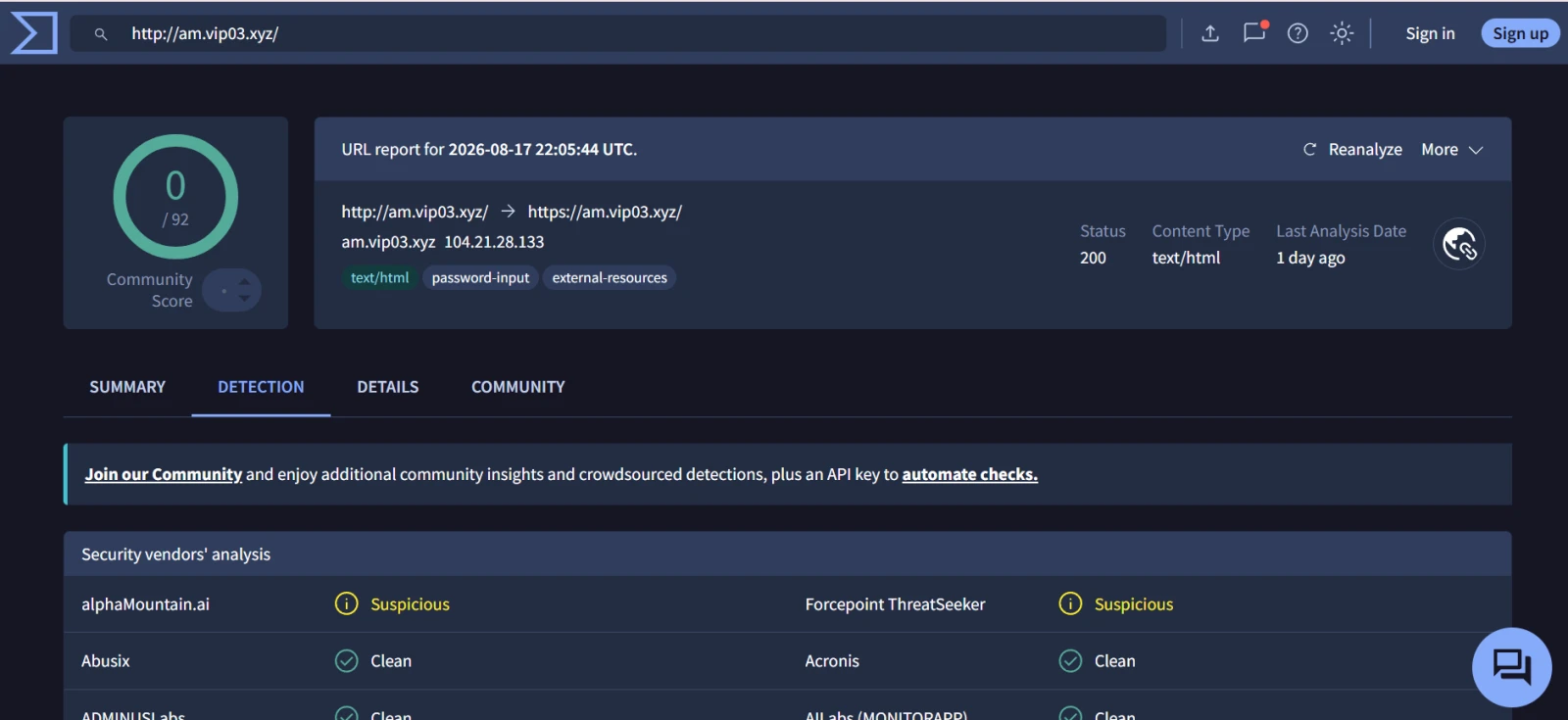Open the help question-mark icon
This screenshot has height=720, width=1568.
pyautogui.click(x=1298, y=33)
